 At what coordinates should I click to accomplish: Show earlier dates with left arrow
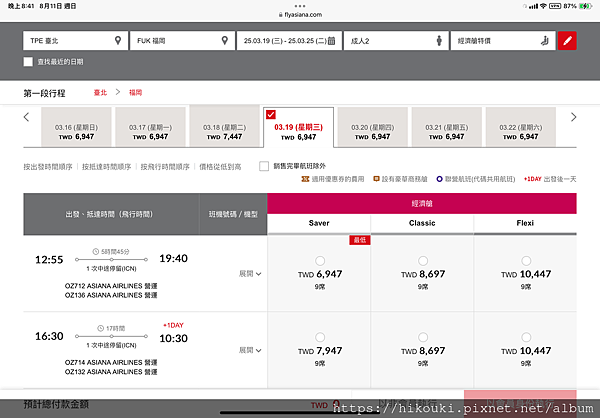pyautogui.click(x=26, y=117)
